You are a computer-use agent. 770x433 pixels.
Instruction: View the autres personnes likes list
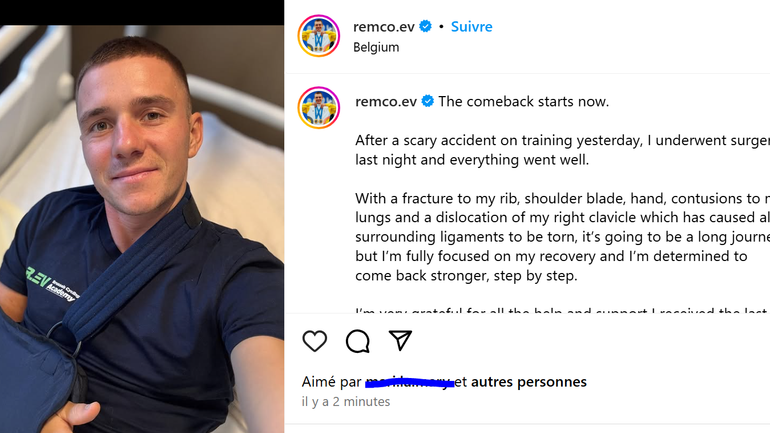[529, 382]
